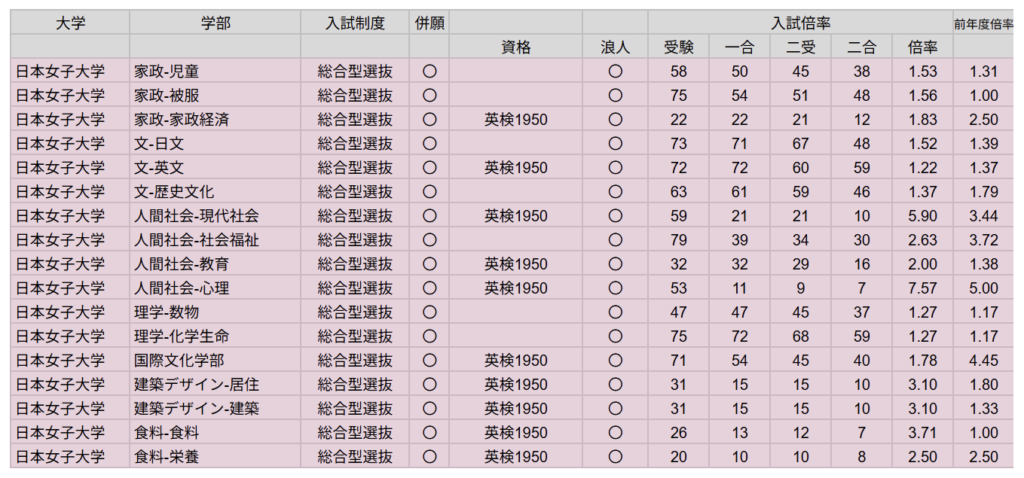Click the 建築デザイン-居住 cell
Screen dimensions: 1024x478
(x=215, y=385)
